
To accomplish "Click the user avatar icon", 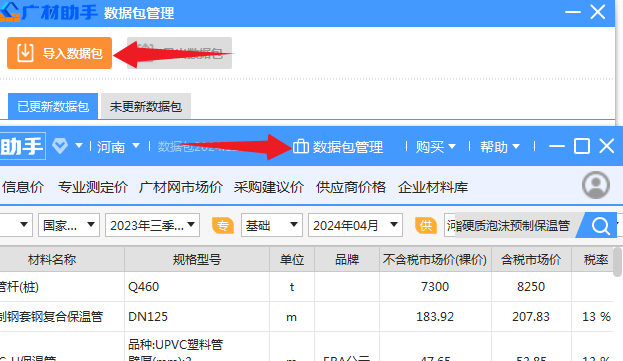I will point(596,185).
